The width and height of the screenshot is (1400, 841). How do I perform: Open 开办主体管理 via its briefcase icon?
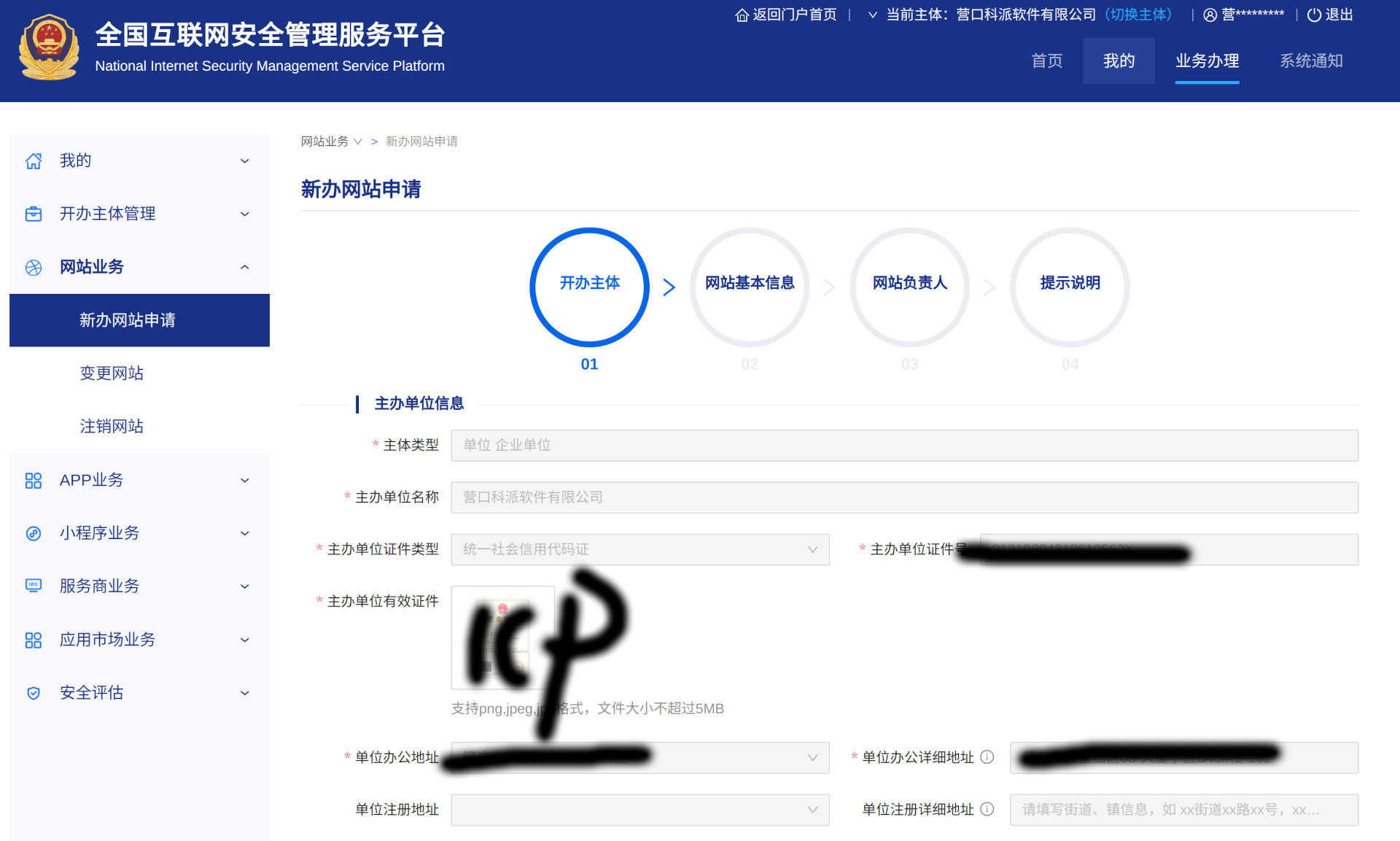pos(34,214)
